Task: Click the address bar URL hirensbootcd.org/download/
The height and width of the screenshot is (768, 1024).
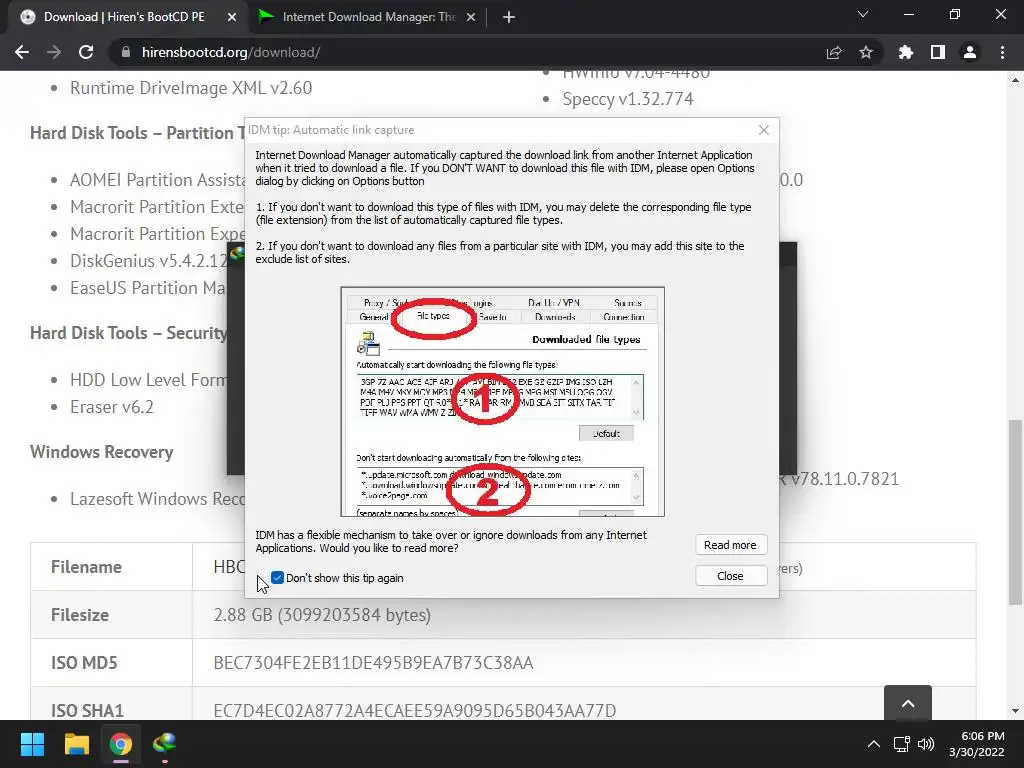Action: (x=231, y=52)
